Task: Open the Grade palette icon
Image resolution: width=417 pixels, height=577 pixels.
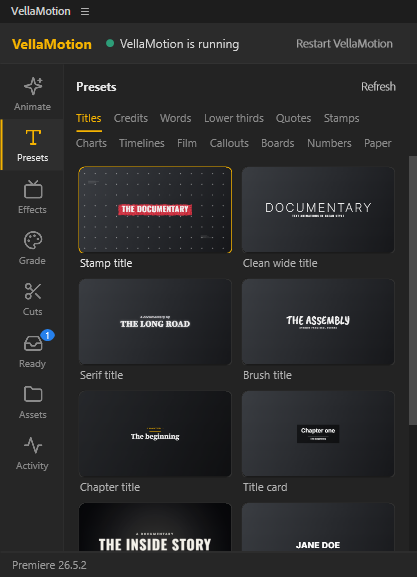Action: coord(33,240)
